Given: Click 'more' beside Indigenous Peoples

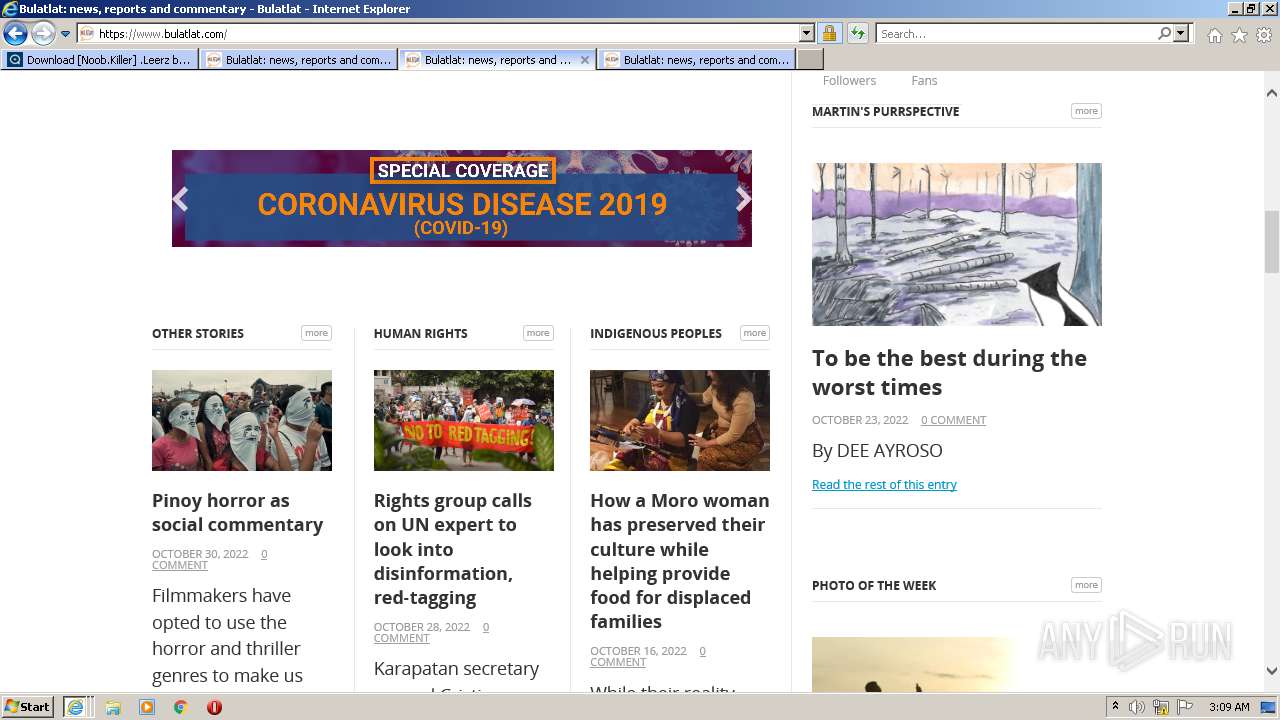Looking at the screenshot, I should [755, 333].
